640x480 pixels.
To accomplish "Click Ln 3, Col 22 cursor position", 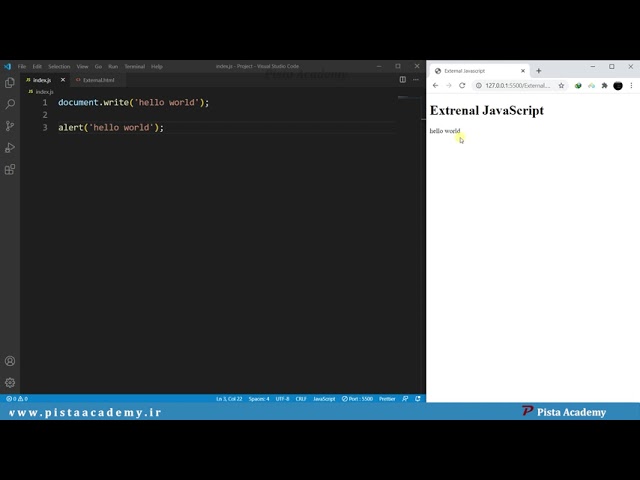I will click(229, 399).
